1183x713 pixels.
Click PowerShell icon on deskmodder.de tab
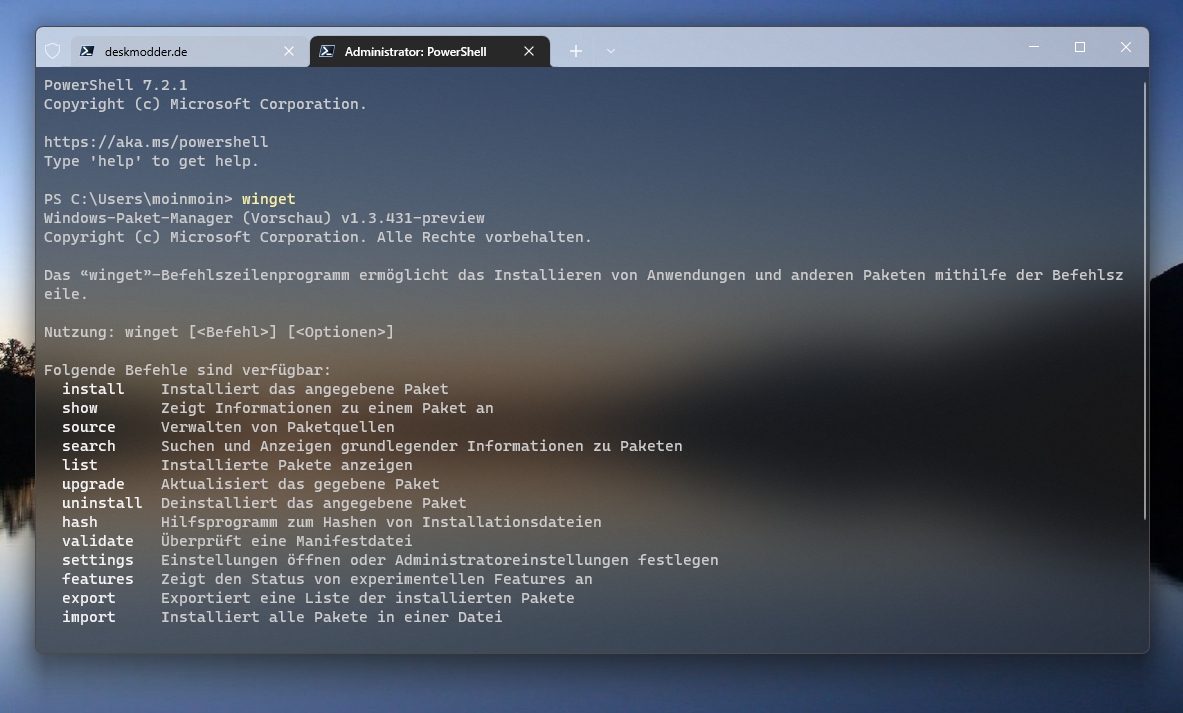(87, 51)
